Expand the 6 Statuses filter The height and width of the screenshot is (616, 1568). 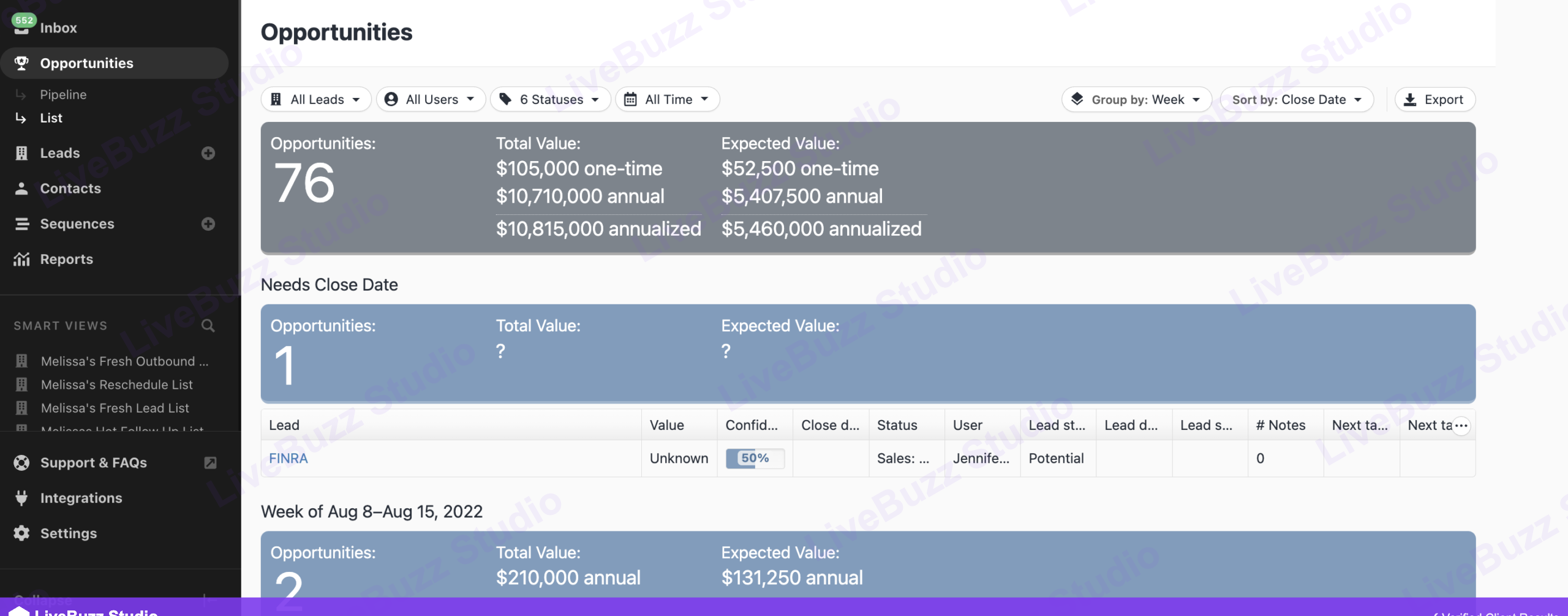click(550, 99)
